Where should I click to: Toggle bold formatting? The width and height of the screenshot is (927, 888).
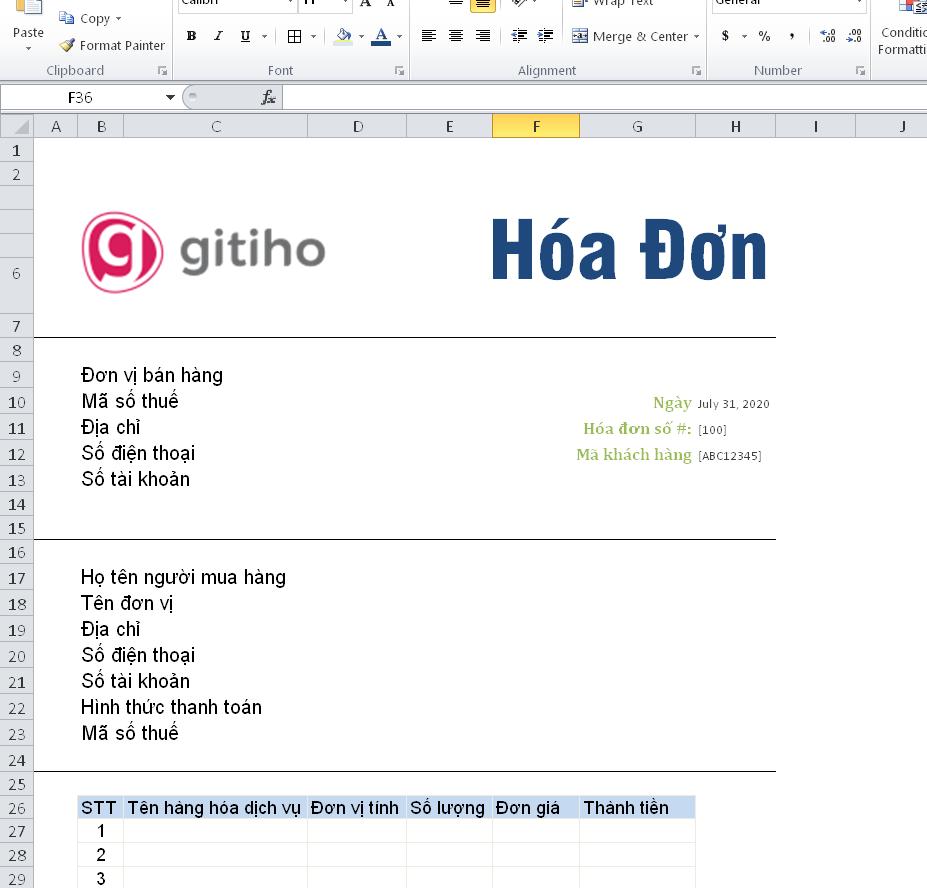[191, 36]
